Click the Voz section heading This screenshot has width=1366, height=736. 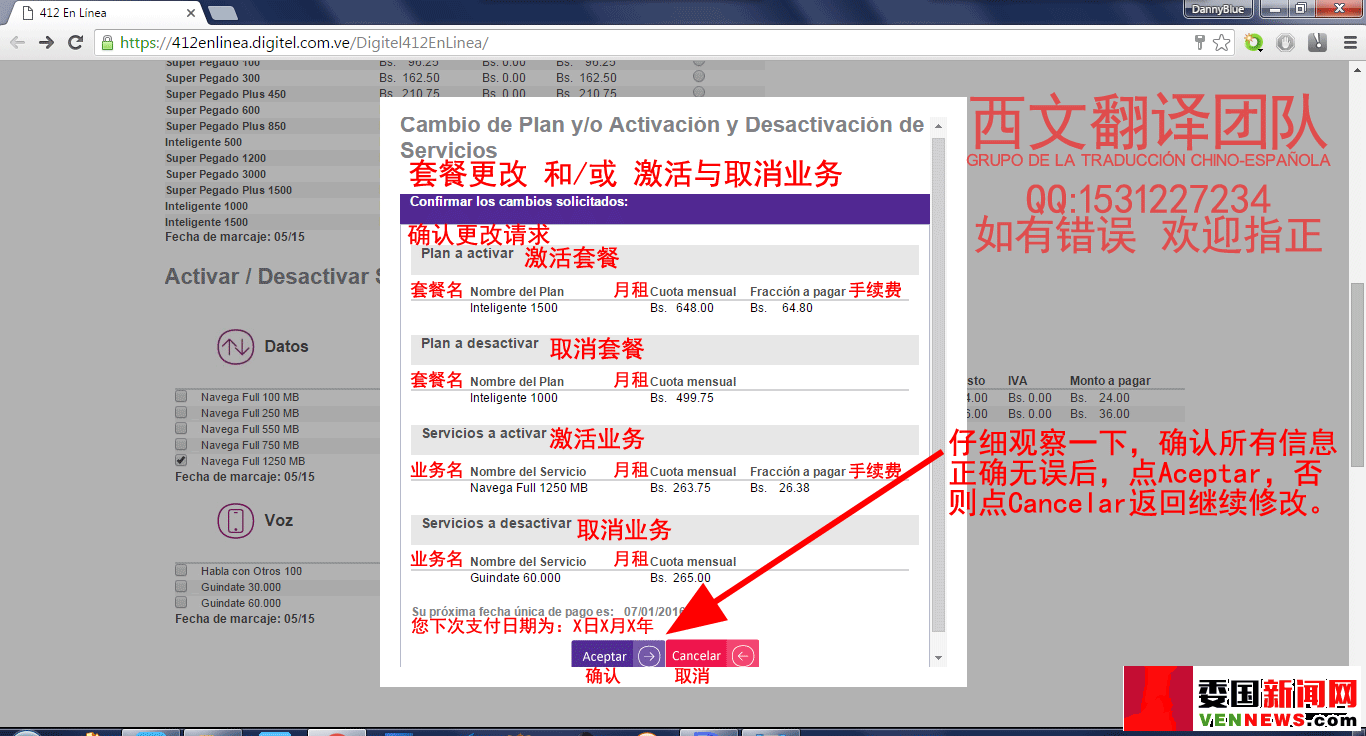click(x=279, y=520)
